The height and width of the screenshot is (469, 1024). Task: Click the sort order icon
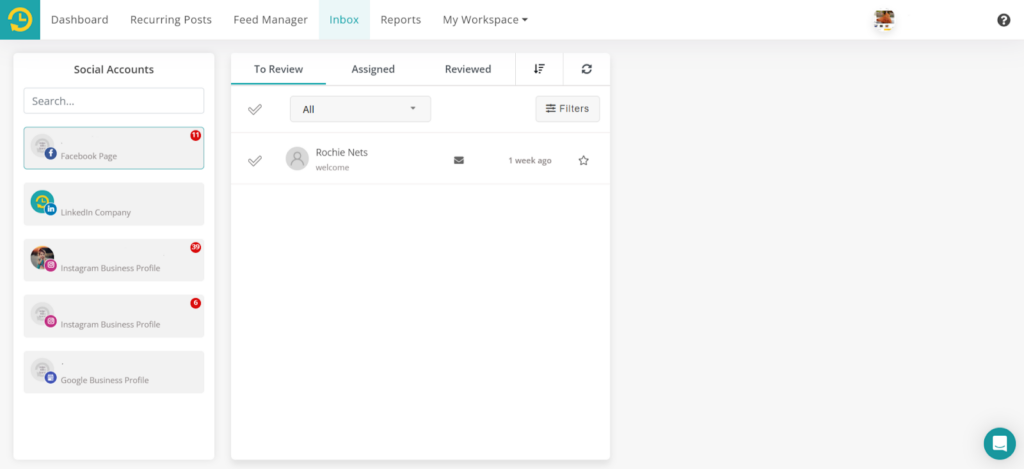pos(539,69)
